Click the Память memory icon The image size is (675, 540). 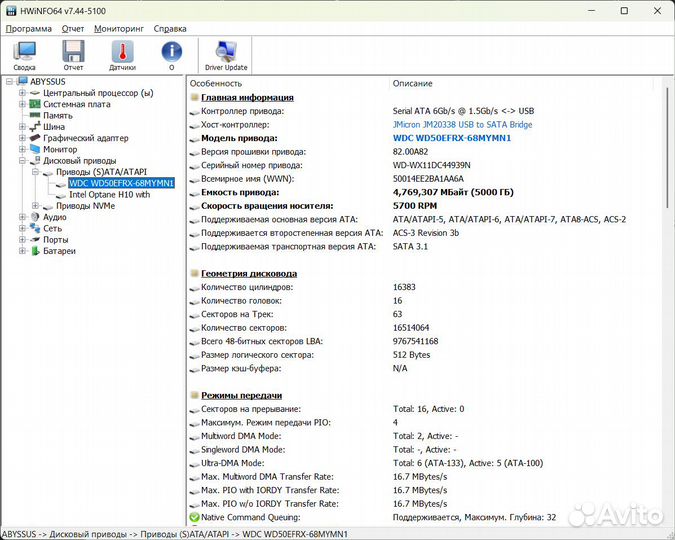35,115
